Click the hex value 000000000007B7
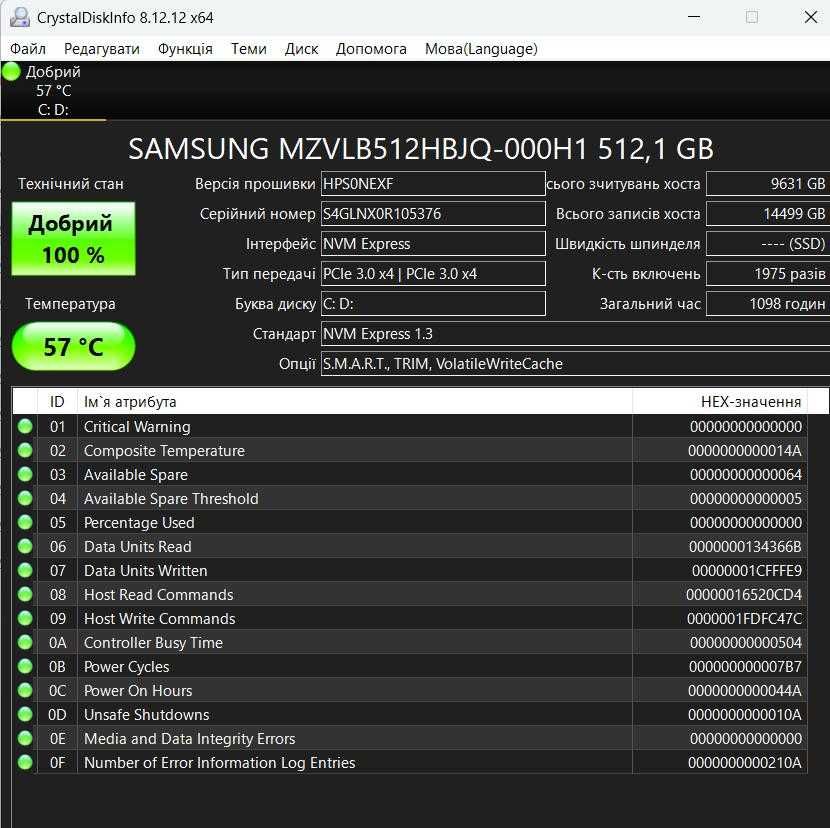 click(x=745, y=667)
